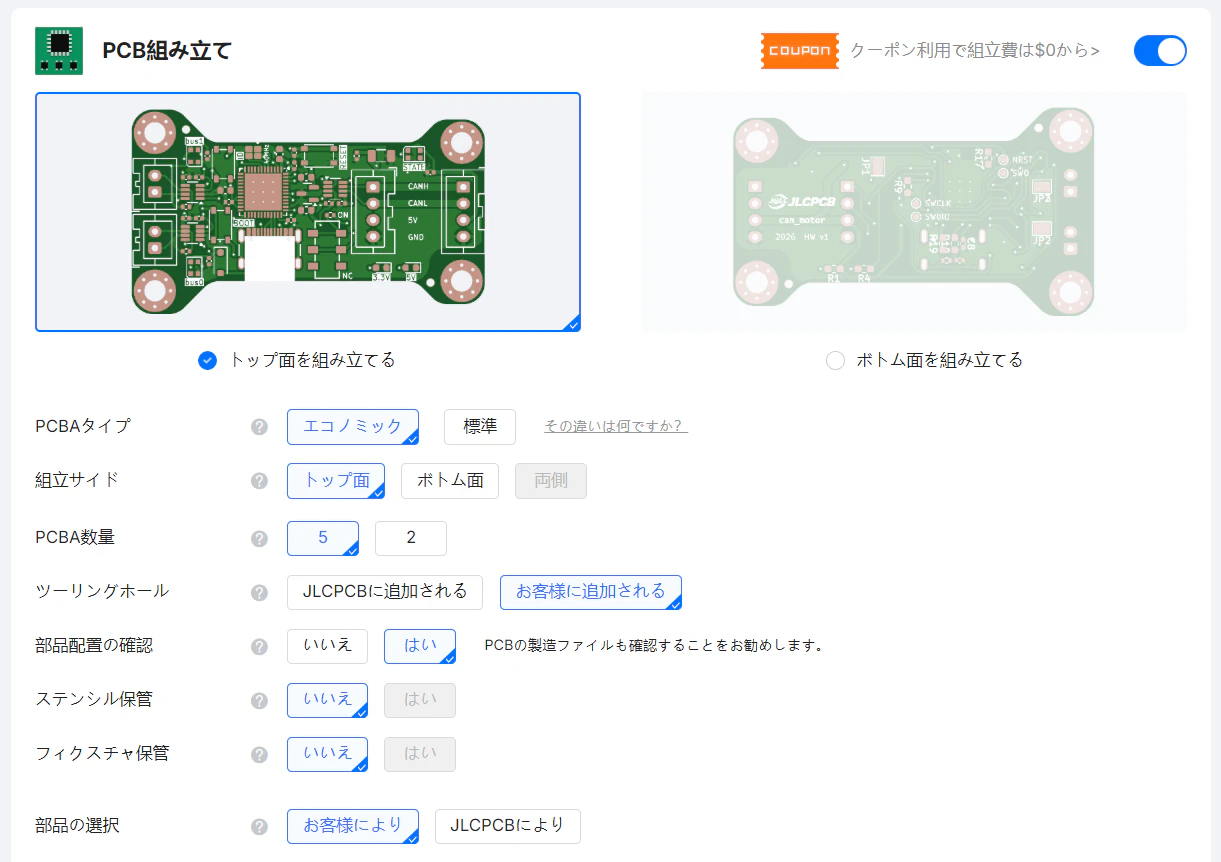Click the orange COUPON badge icon

799,51
